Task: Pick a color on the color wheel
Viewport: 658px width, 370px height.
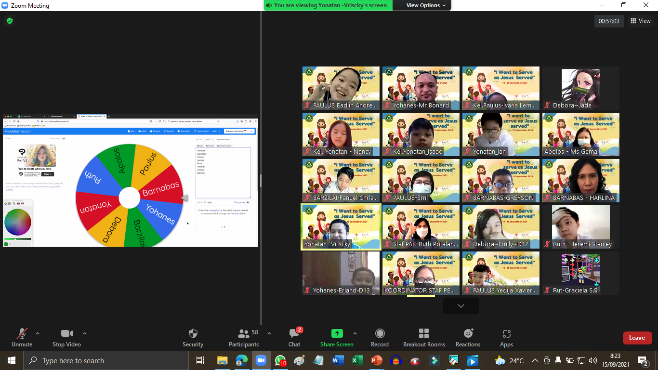Action: [18, 222]
